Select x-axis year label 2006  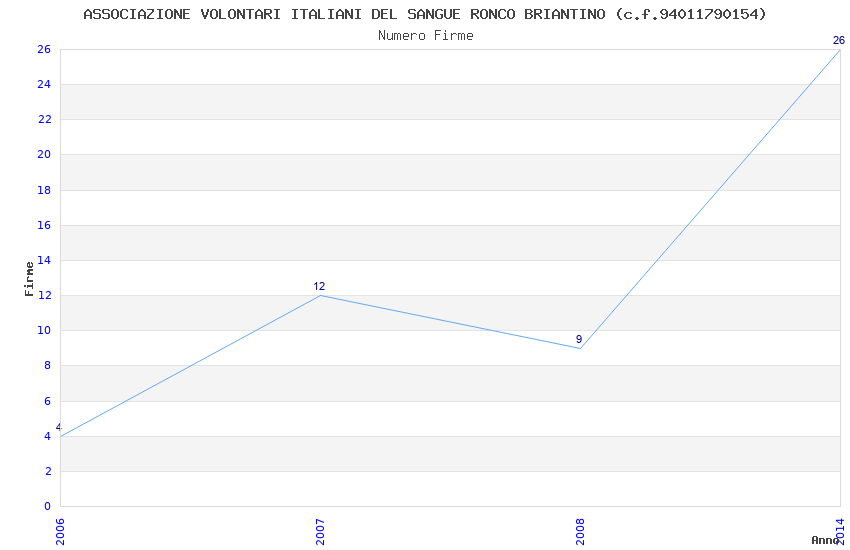pos(60,532)
